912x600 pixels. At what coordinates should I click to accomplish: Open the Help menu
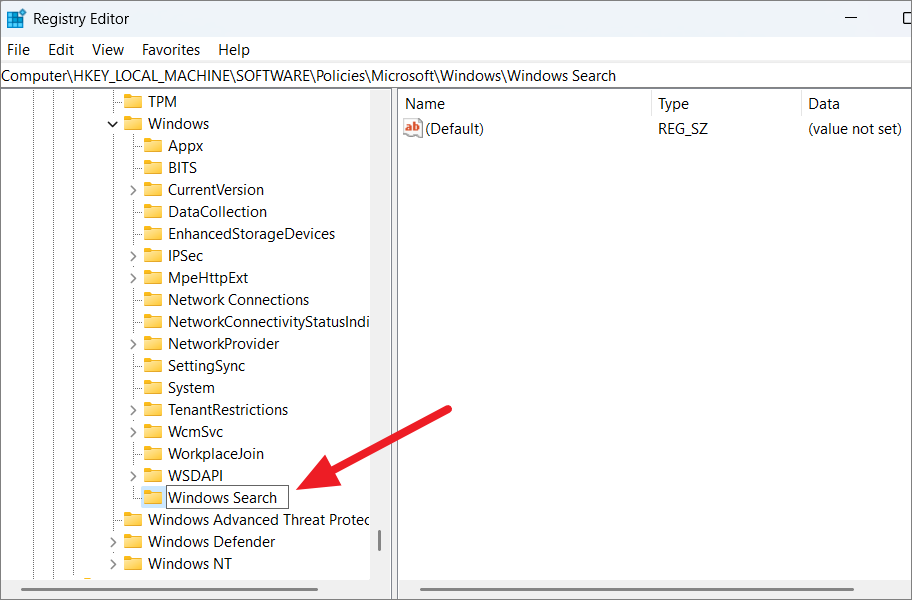click(234, 50)
